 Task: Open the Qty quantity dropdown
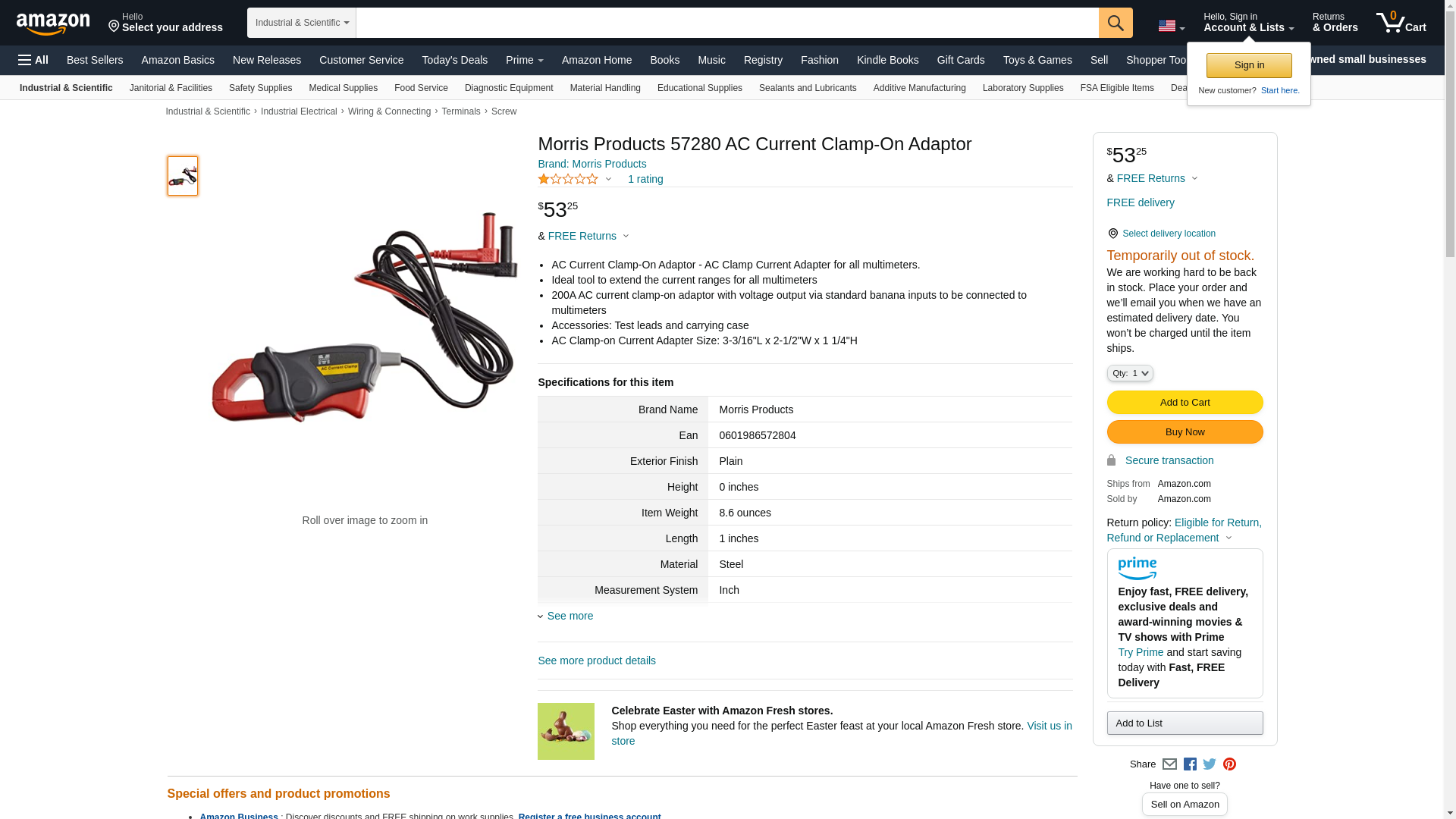click(1129, 373)
